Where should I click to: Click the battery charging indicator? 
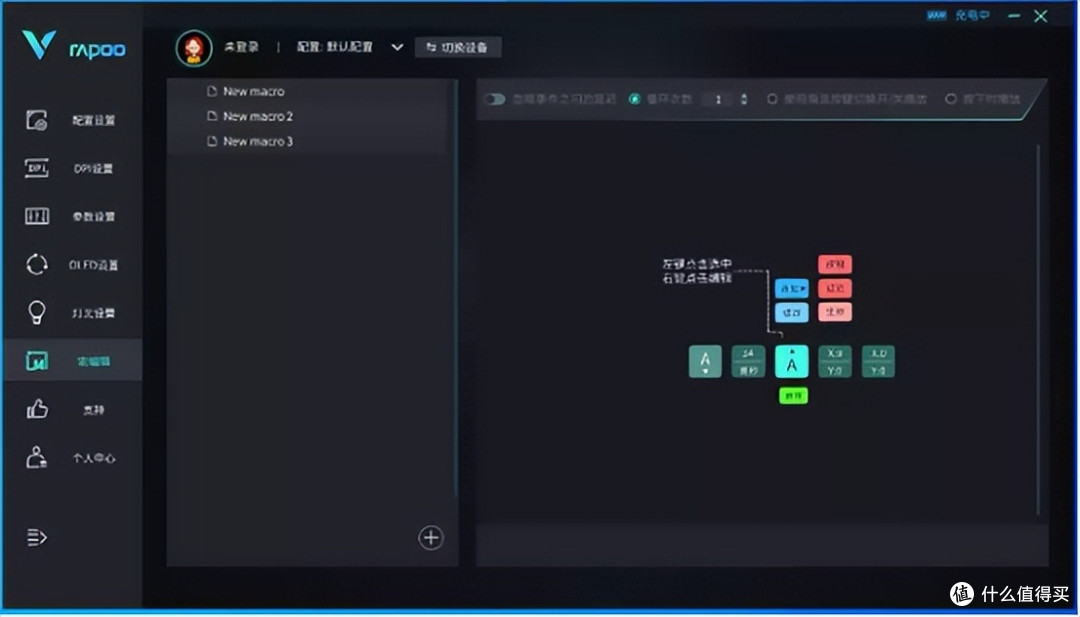(x=937, y=15)
